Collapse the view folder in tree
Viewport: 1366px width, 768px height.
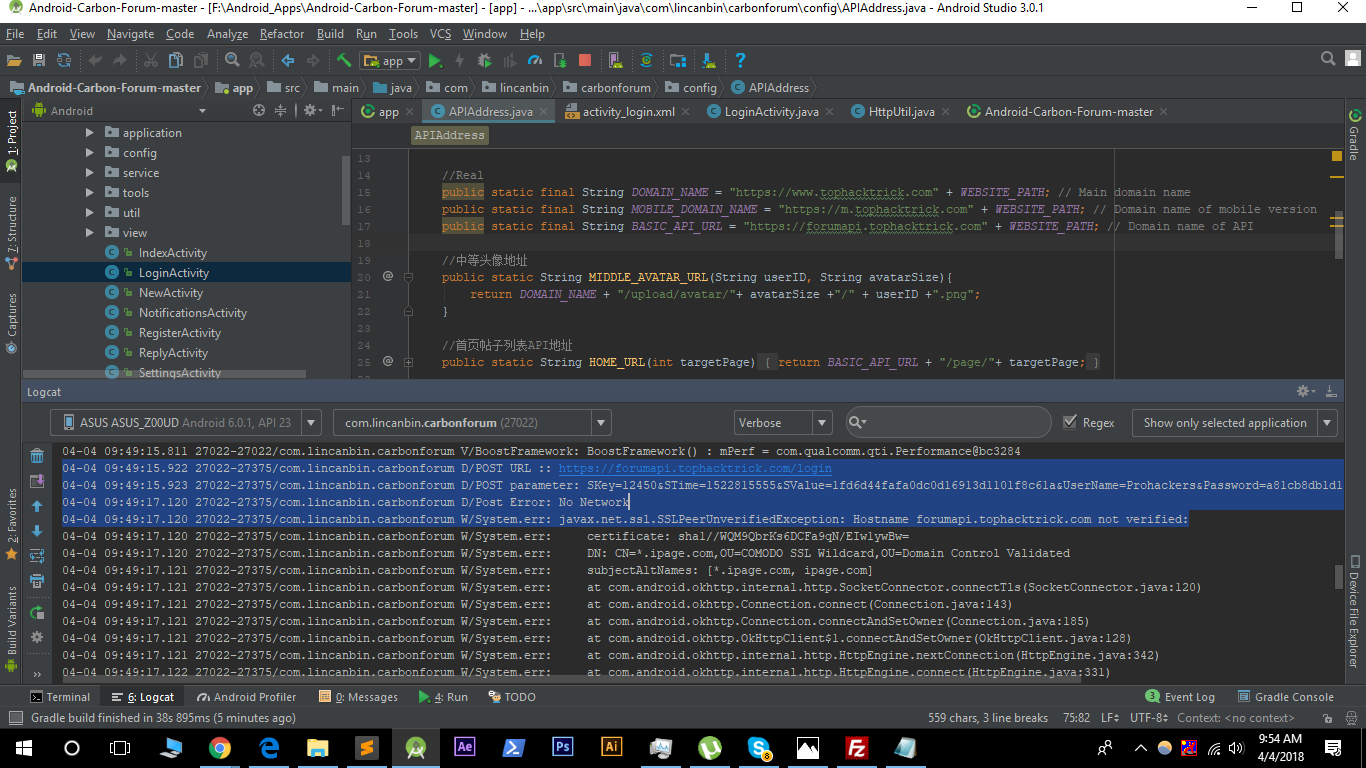[x=89, y=233]
